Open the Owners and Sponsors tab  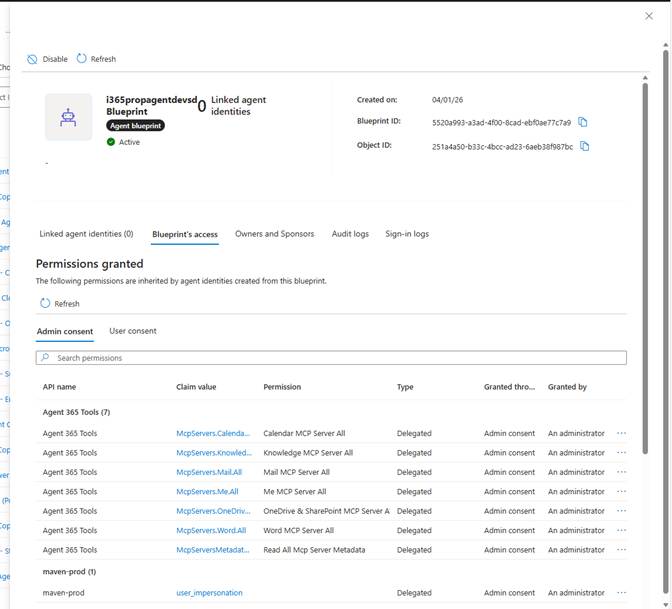point(274,234)
